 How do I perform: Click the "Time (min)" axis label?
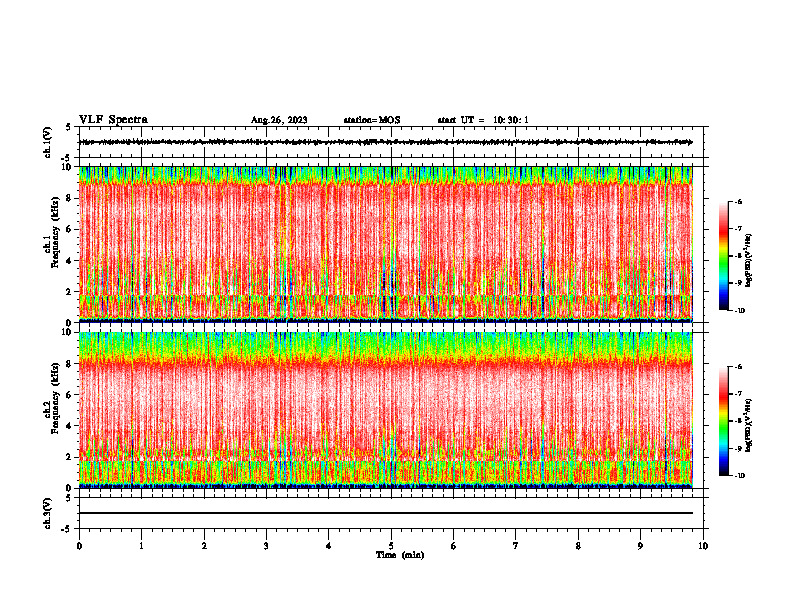click(x=400, y=555)
